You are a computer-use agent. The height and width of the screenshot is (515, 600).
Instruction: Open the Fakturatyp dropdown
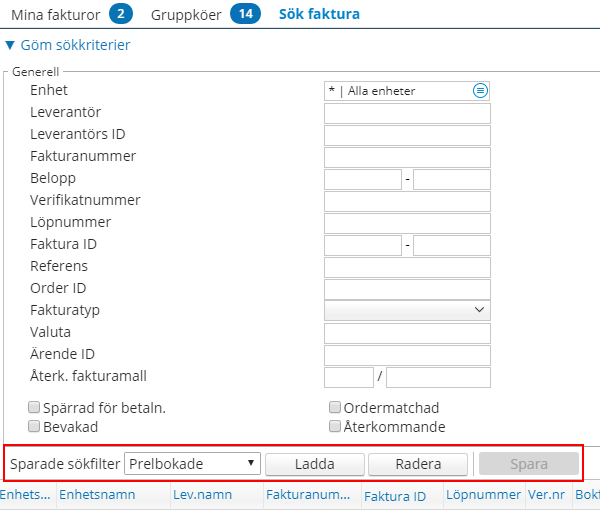click(x=407, y=311)
